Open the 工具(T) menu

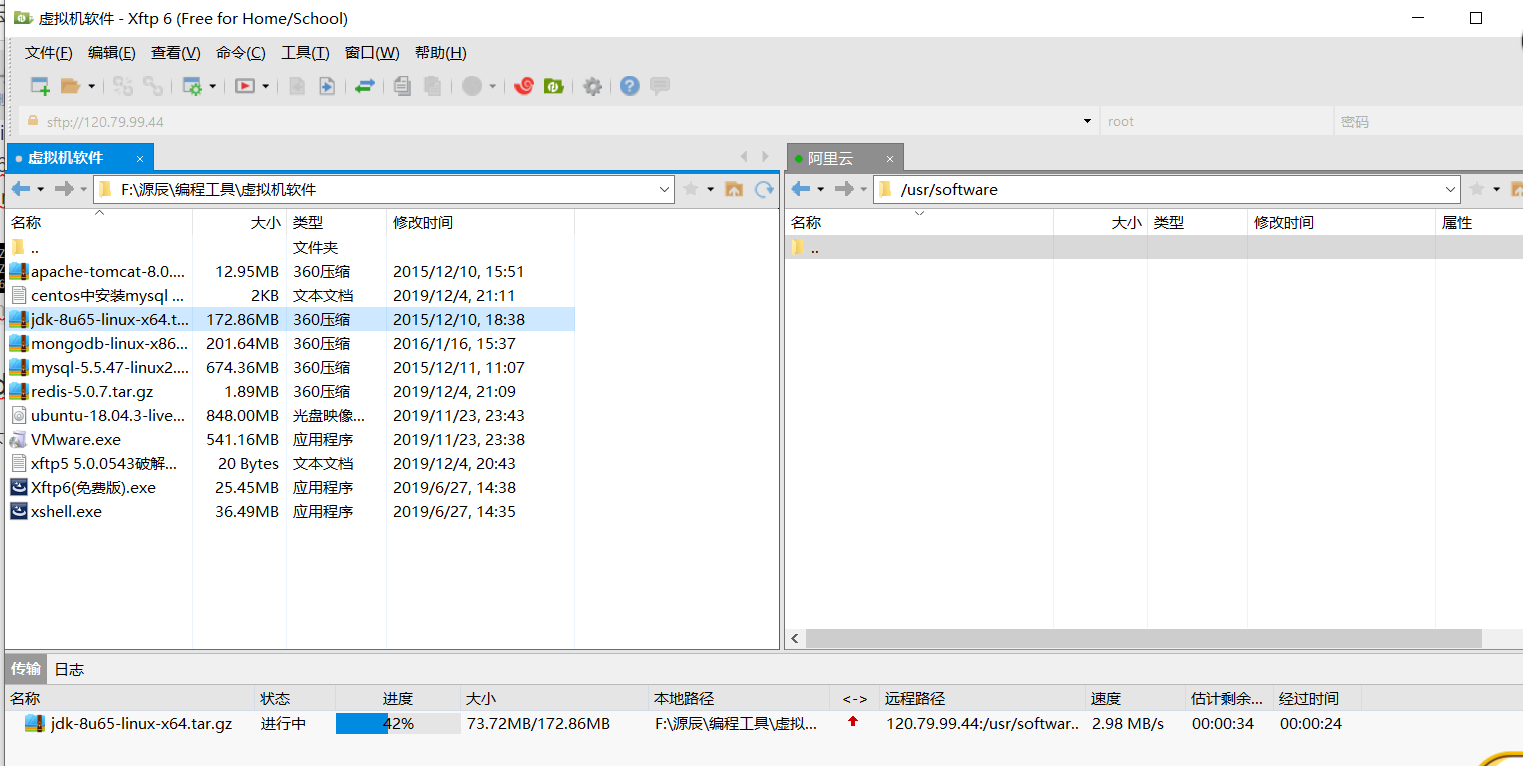(x=305, y=53)
